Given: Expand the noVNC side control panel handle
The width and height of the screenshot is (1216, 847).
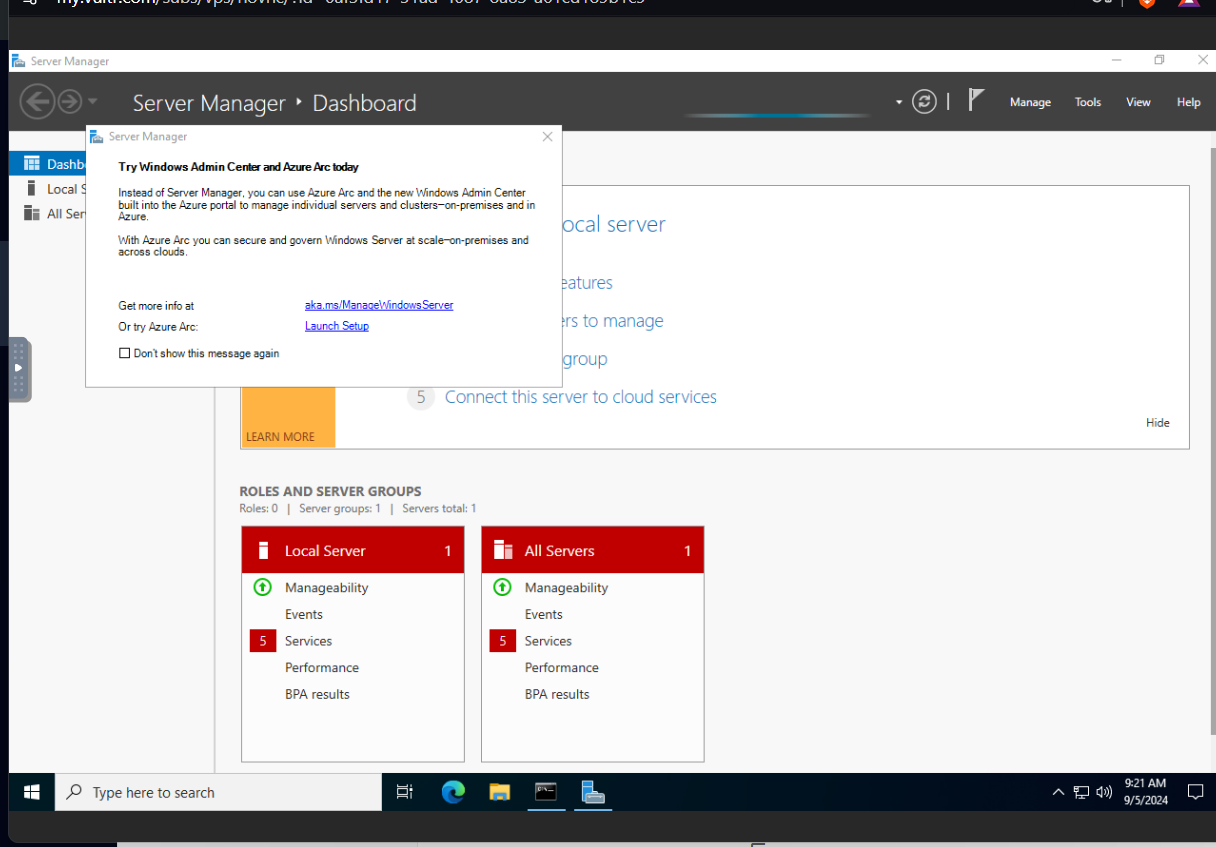Looking at the screenshot, I should (20, 370).
